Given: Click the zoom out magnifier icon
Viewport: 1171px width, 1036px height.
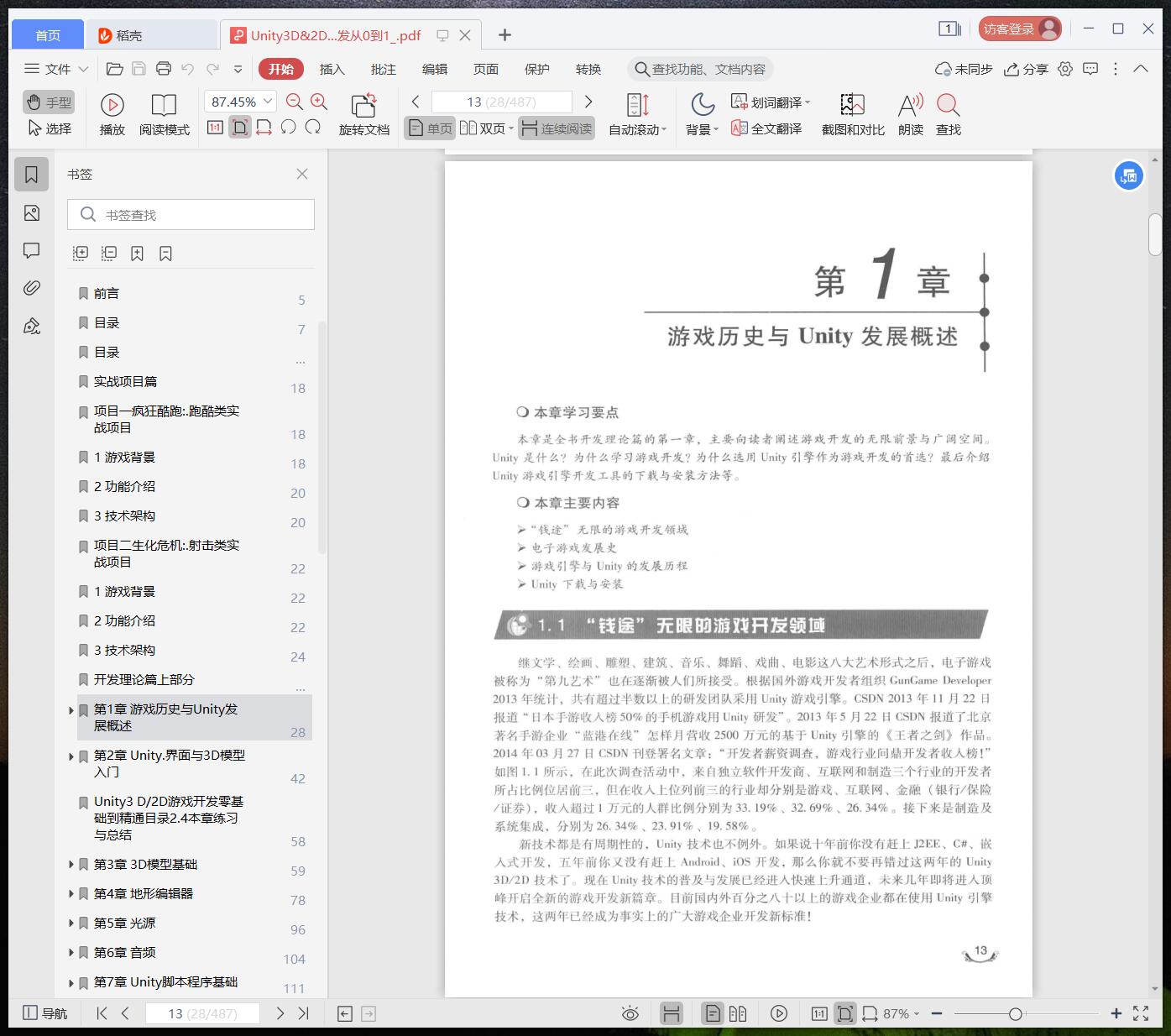Looking at the screenshot, I should point(294,102).
